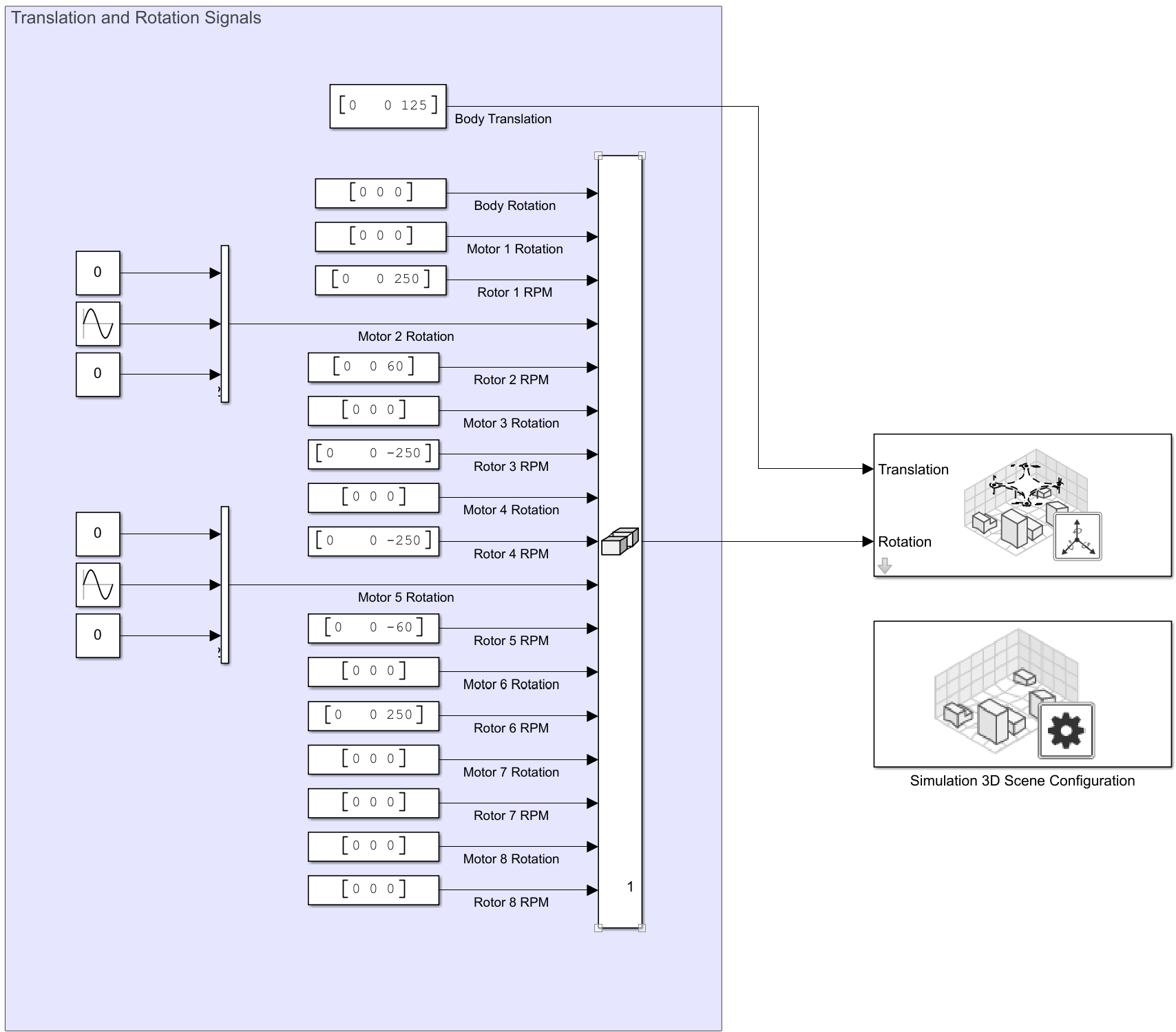The image size is (1176, 1032).
Task: Click the Translation input port label
Action: [913, 470]
